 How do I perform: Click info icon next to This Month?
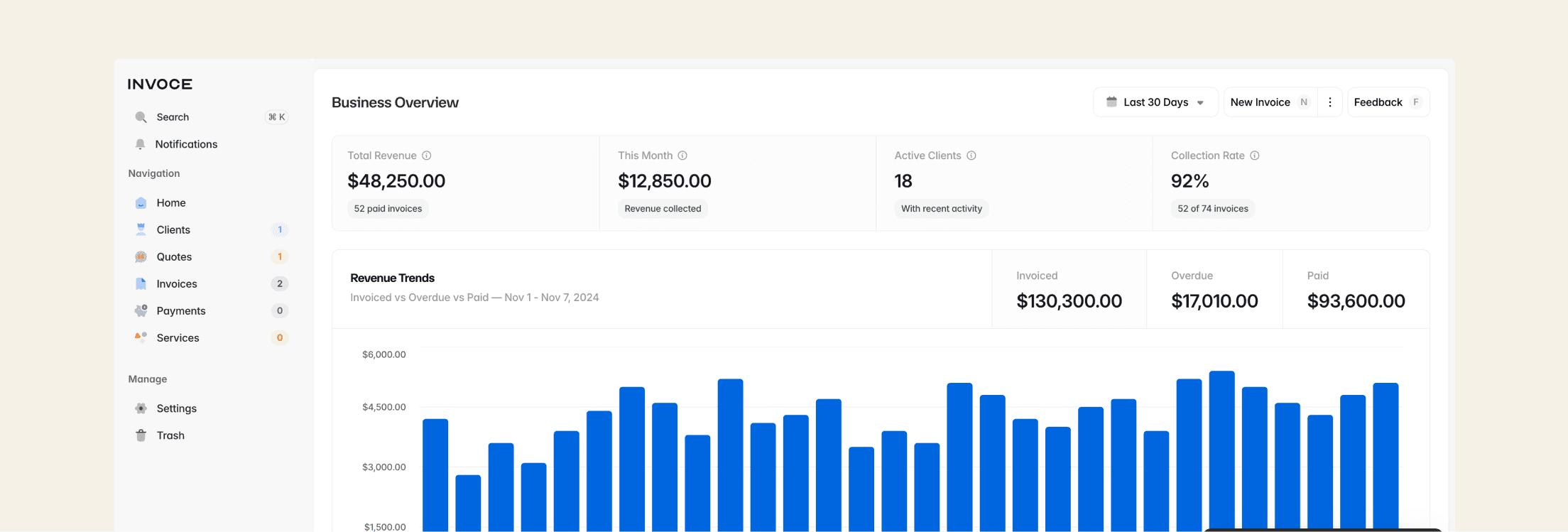tap(682, 156)
